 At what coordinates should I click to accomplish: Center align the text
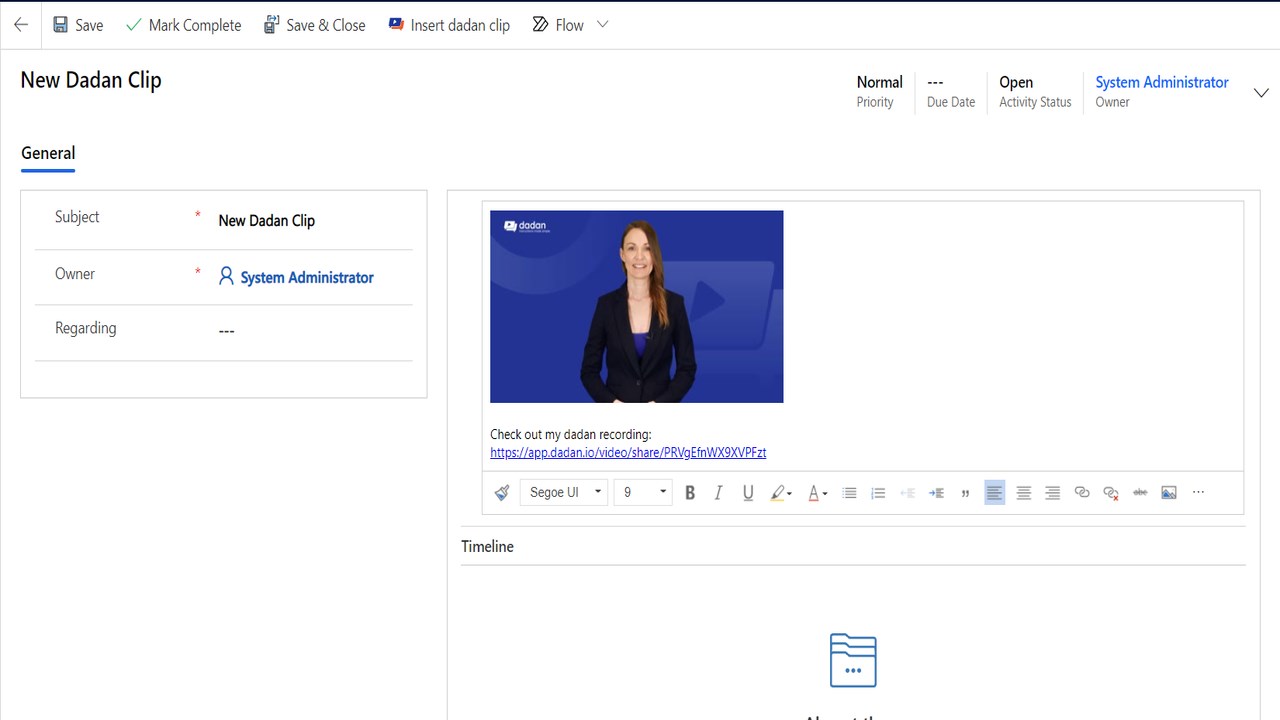(x=1023, y=492)
